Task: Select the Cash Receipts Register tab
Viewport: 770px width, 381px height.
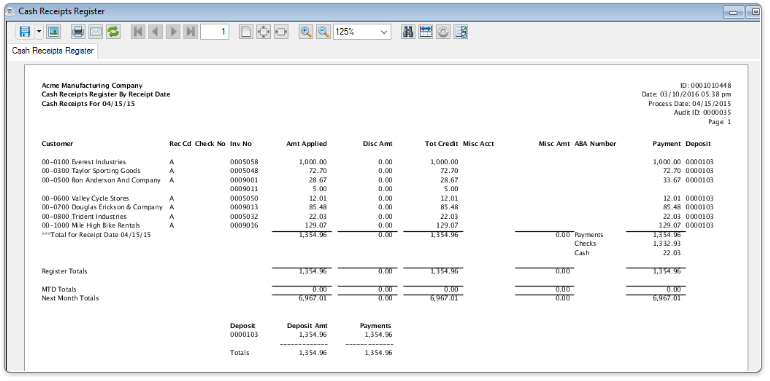Action: coord(53,51)
